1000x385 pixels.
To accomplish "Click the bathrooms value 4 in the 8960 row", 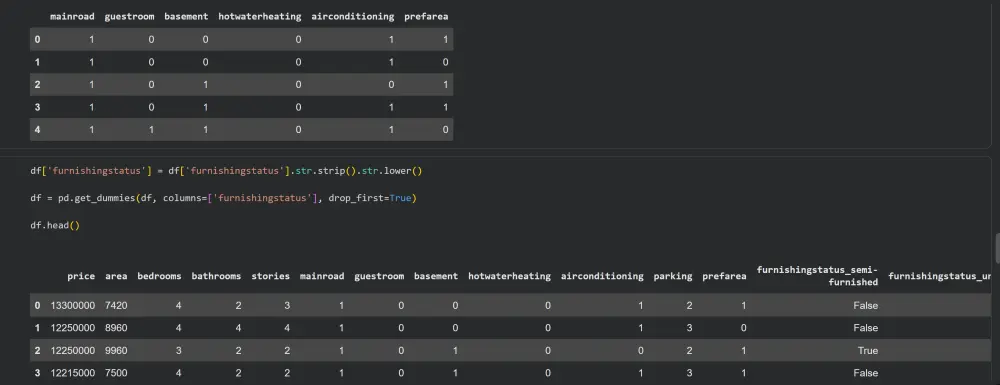I will pos(239,328).
